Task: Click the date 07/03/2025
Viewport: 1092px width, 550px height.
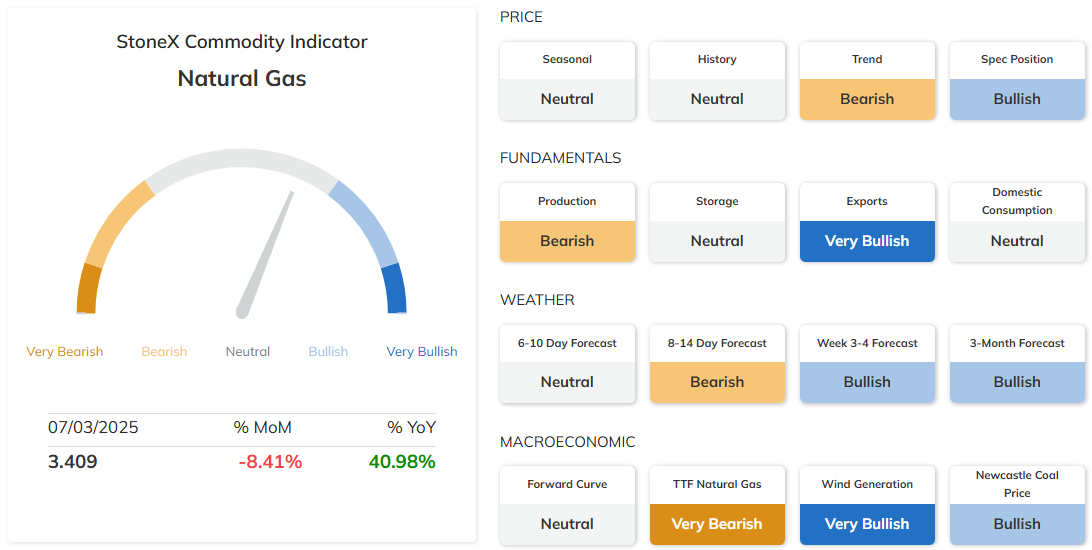Action: (x=93, y=427)
